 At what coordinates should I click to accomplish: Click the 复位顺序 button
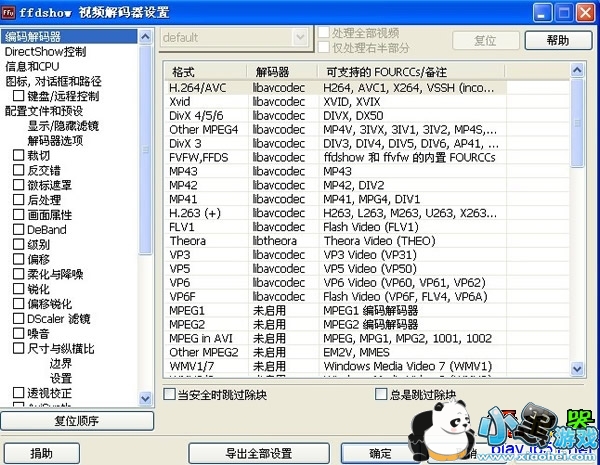click(77, 421)
